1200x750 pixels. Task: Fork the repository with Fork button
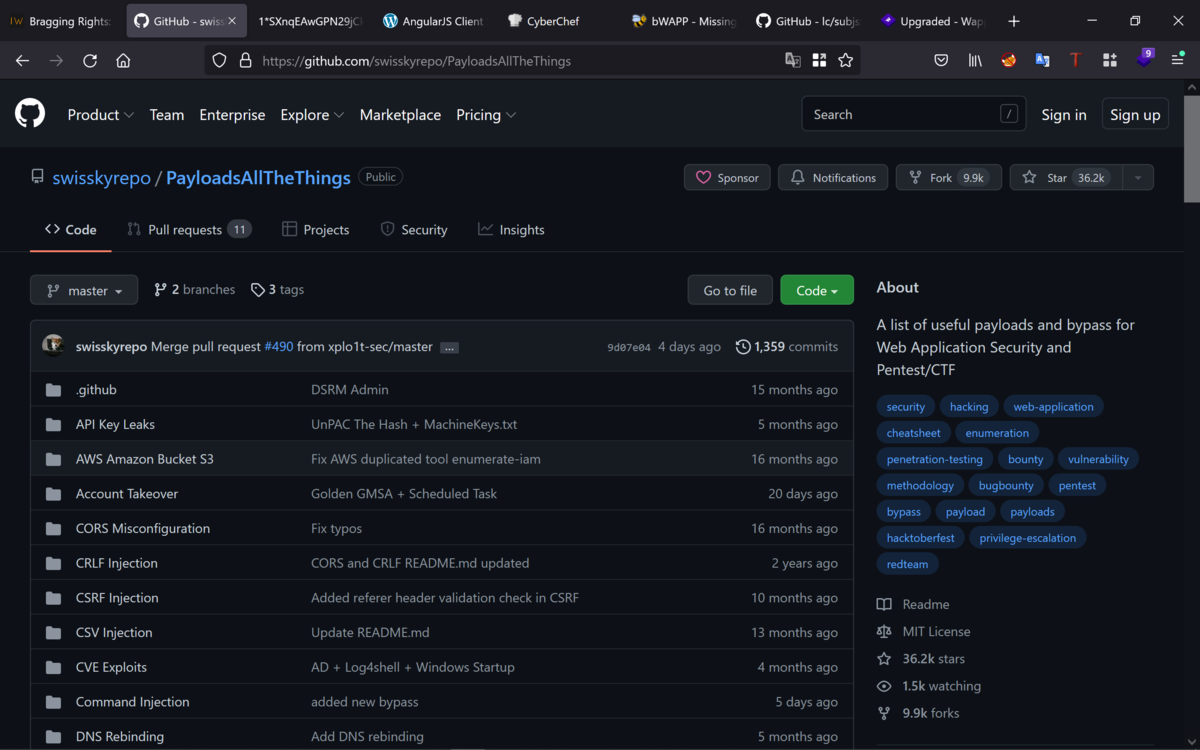click(949, 178)
